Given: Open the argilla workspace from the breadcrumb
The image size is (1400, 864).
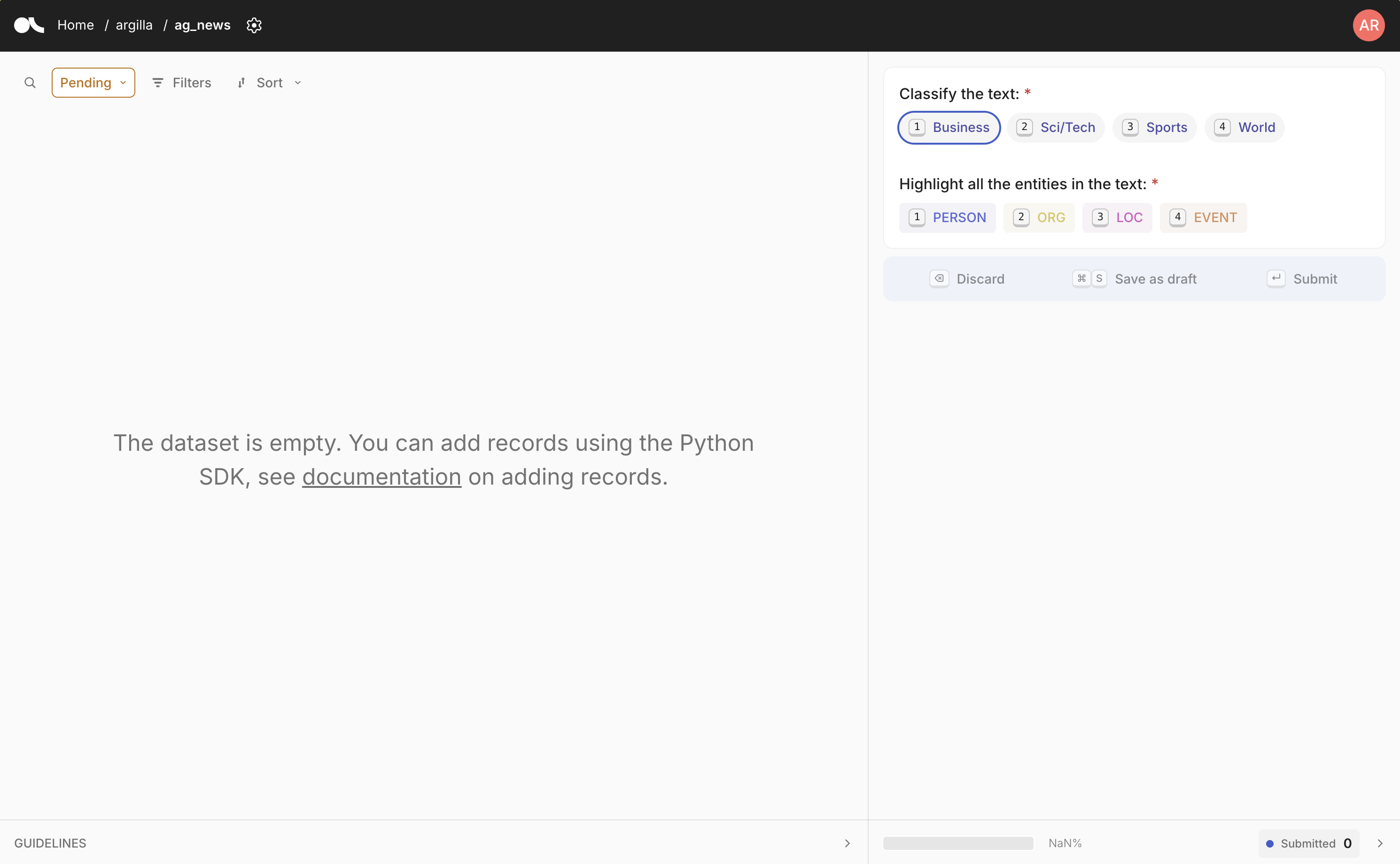Looking at the screenshot, I should point(133,25).
